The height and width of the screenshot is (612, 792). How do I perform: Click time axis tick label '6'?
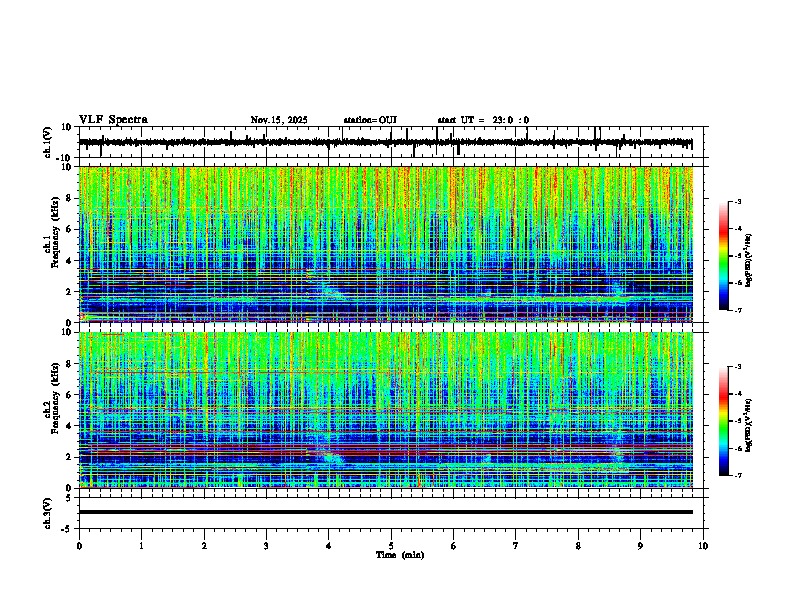point(454,546)
